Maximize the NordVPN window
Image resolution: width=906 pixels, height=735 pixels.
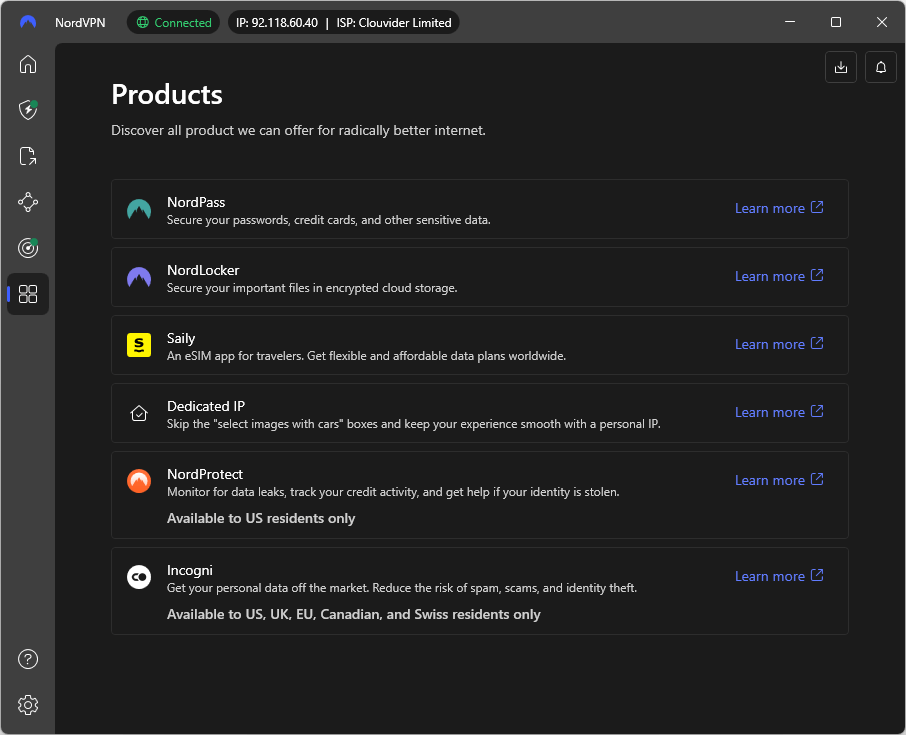pyautogui.click(x=836, y=22)
